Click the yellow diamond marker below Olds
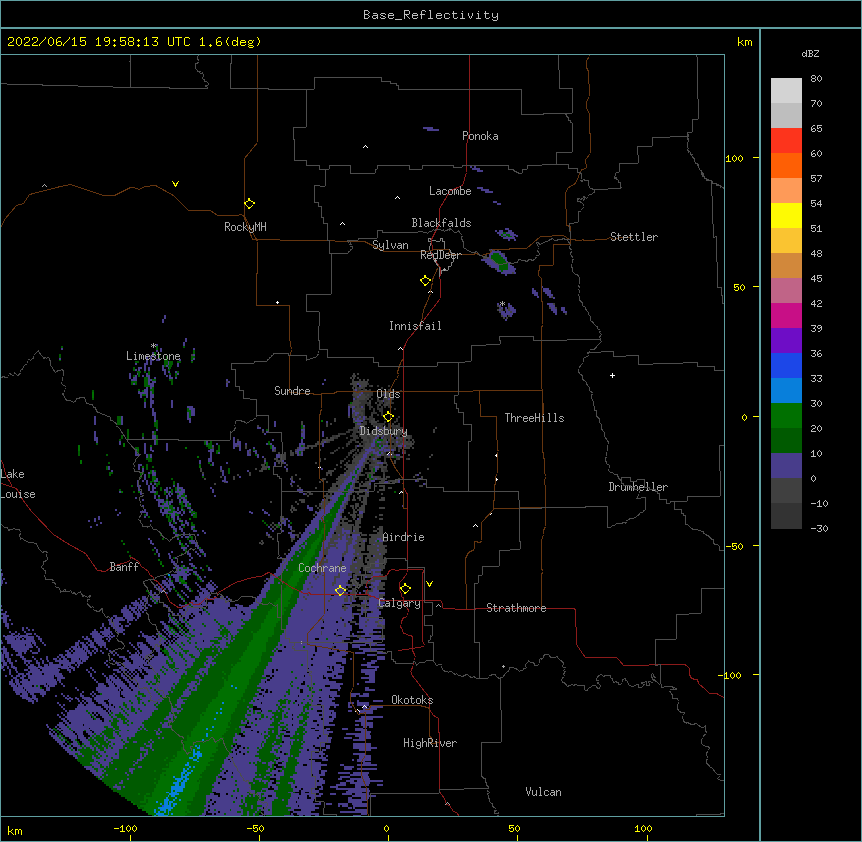The height and width of the screenshot is (842, 862). click(388, 416)
